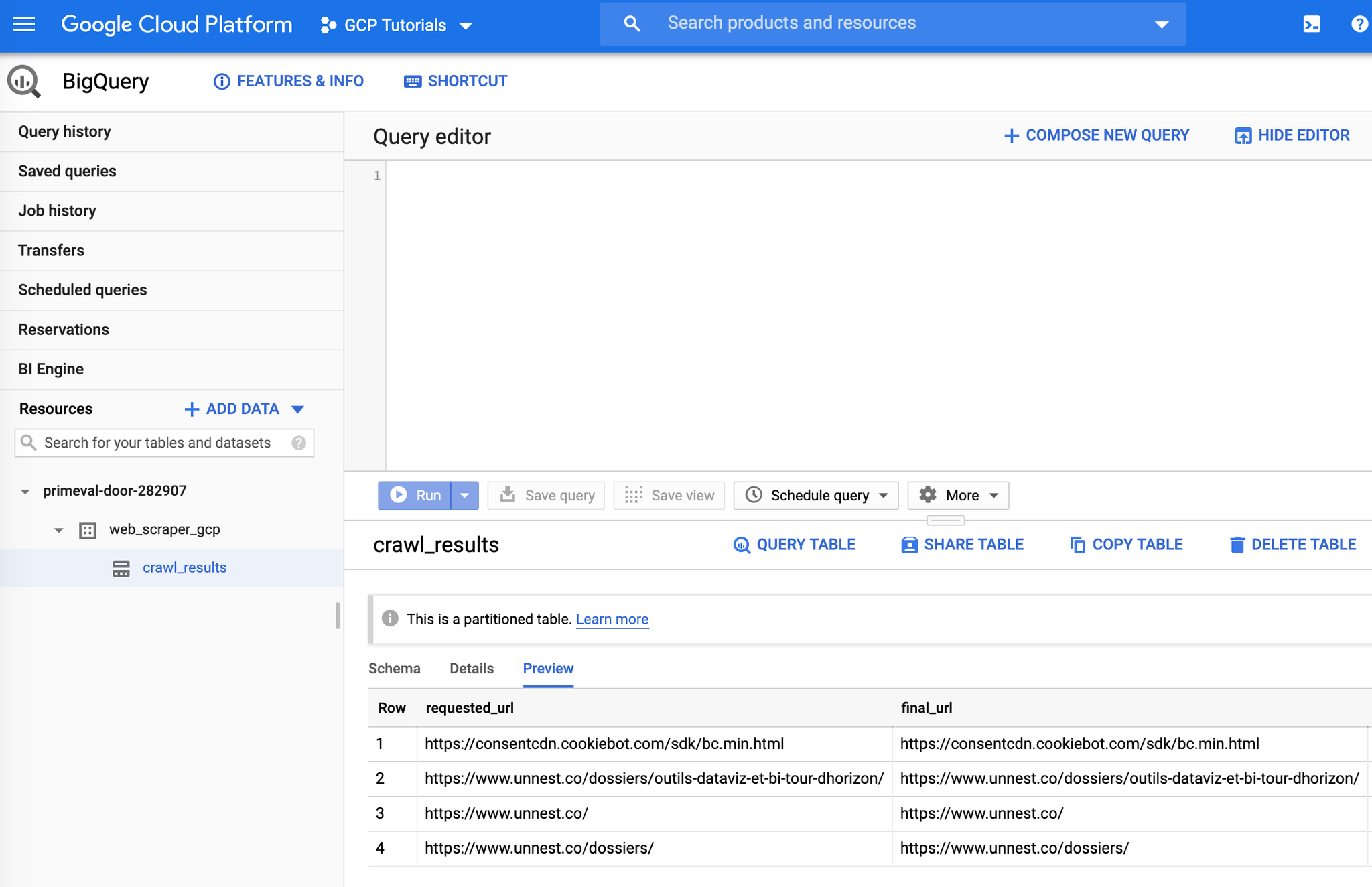
Task: Open the help question mark icon
Action: 1359,25
